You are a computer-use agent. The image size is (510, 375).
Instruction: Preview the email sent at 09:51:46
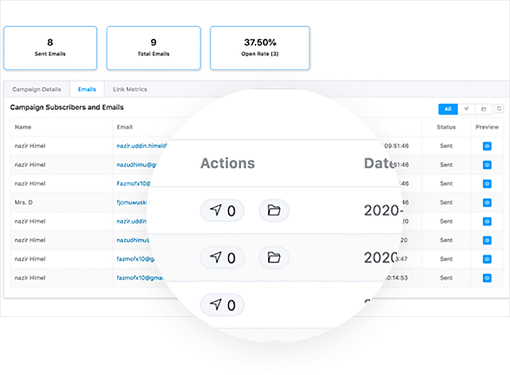(487, 146)
